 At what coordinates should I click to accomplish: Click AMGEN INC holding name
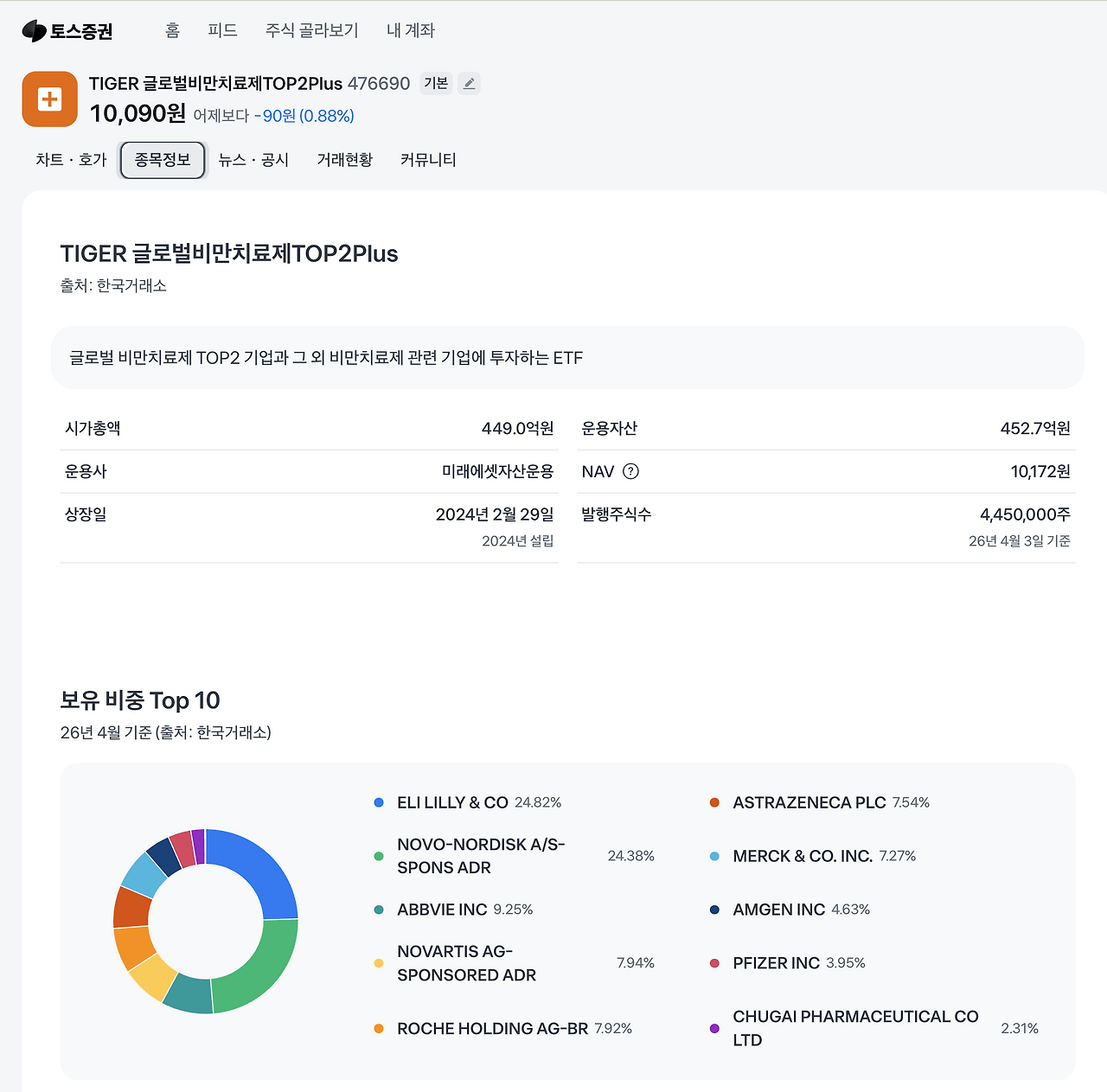coord(779,910)
